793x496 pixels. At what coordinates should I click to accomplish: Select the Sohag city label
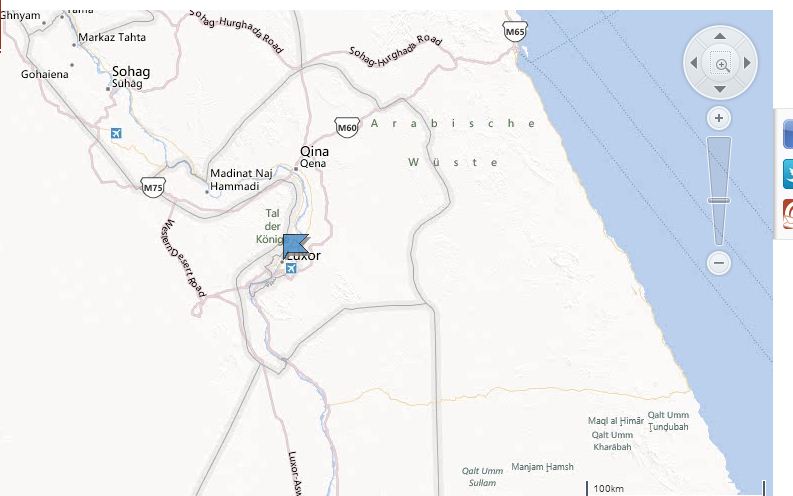[x=131, y=71]
